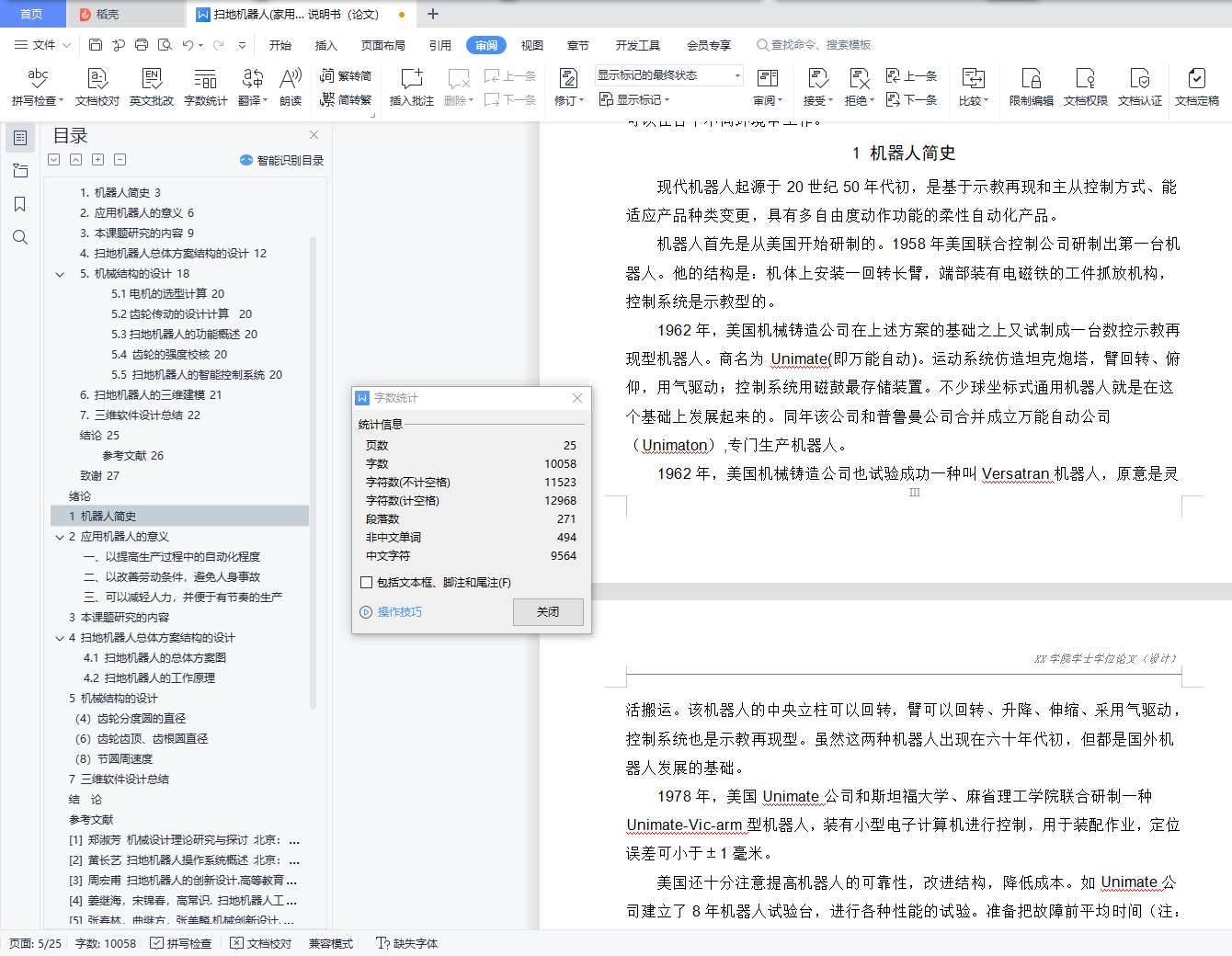Click the Print icon in the quick access toolbar

(x=142, y=45)
